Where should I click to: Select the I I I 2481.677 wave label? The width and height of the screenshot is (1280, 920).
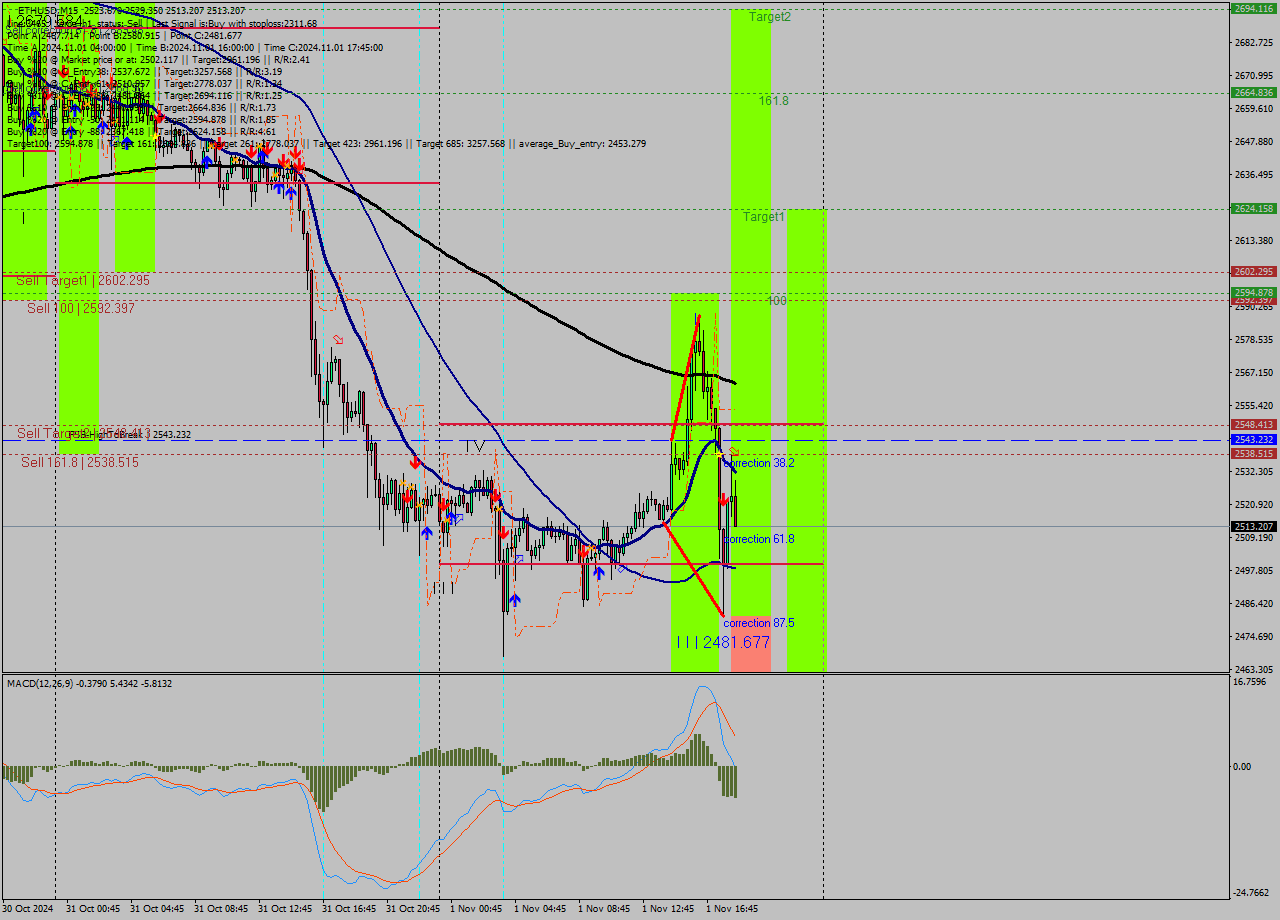[723, 642]
